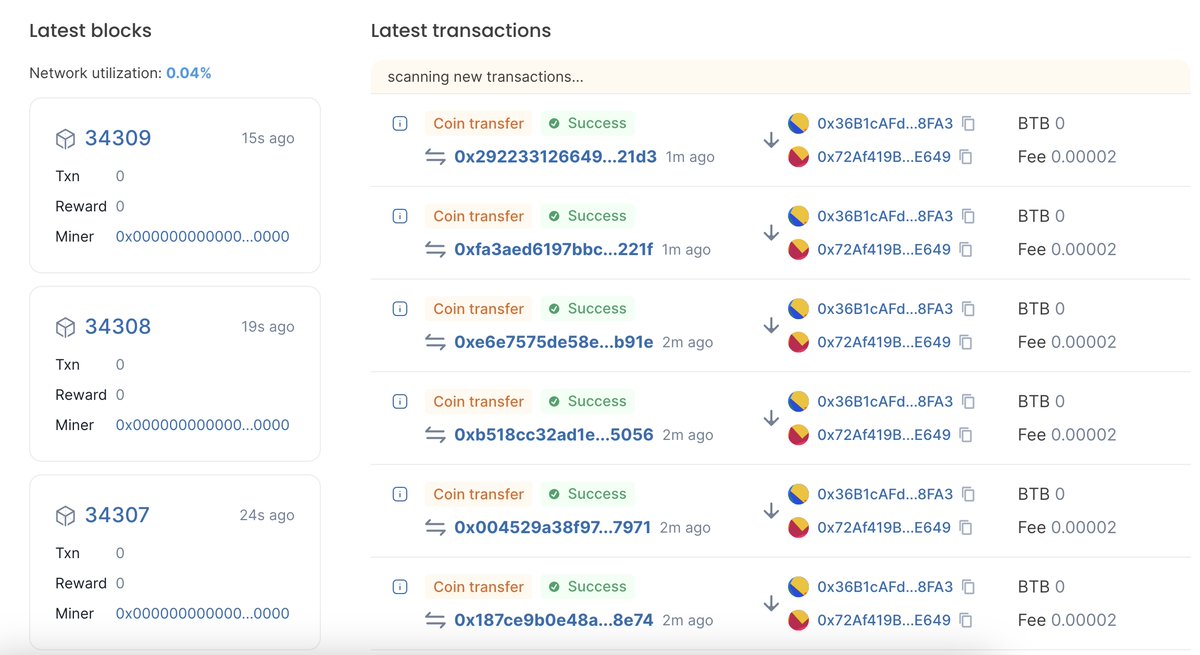
Task: Copy sender address in 0x29223126649...21d3 row
Action: [x=968, y=124]
